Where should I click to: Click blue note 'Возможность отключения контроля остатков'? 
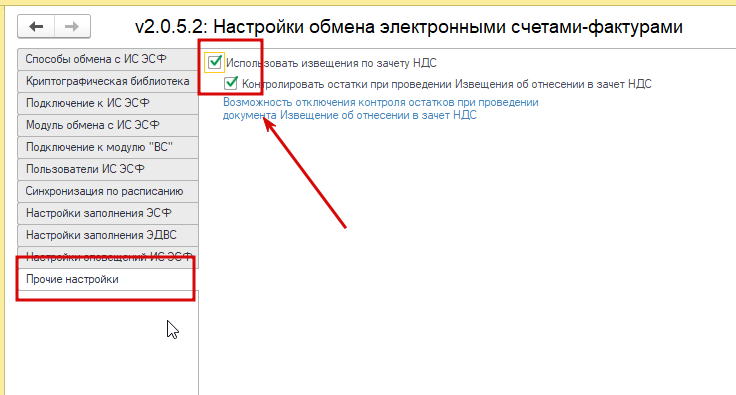381,109
